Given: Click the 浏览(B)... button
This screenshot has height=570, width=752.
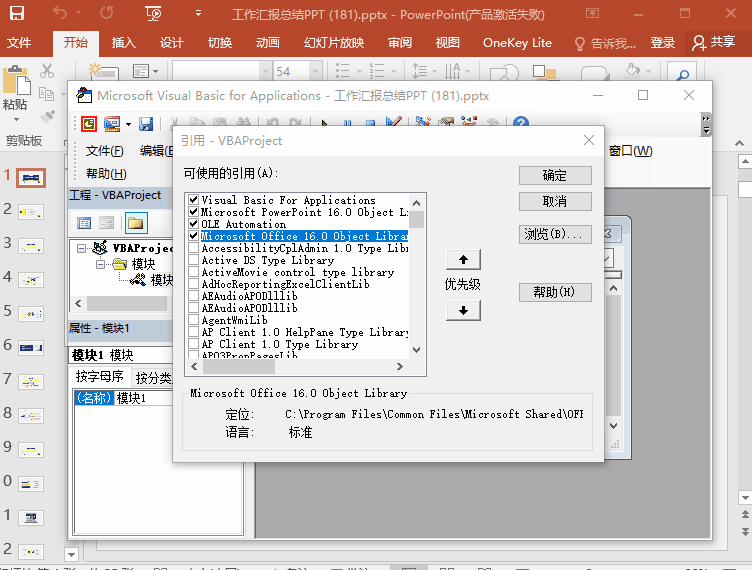Looking at the screenshot, I should point(555,234).
